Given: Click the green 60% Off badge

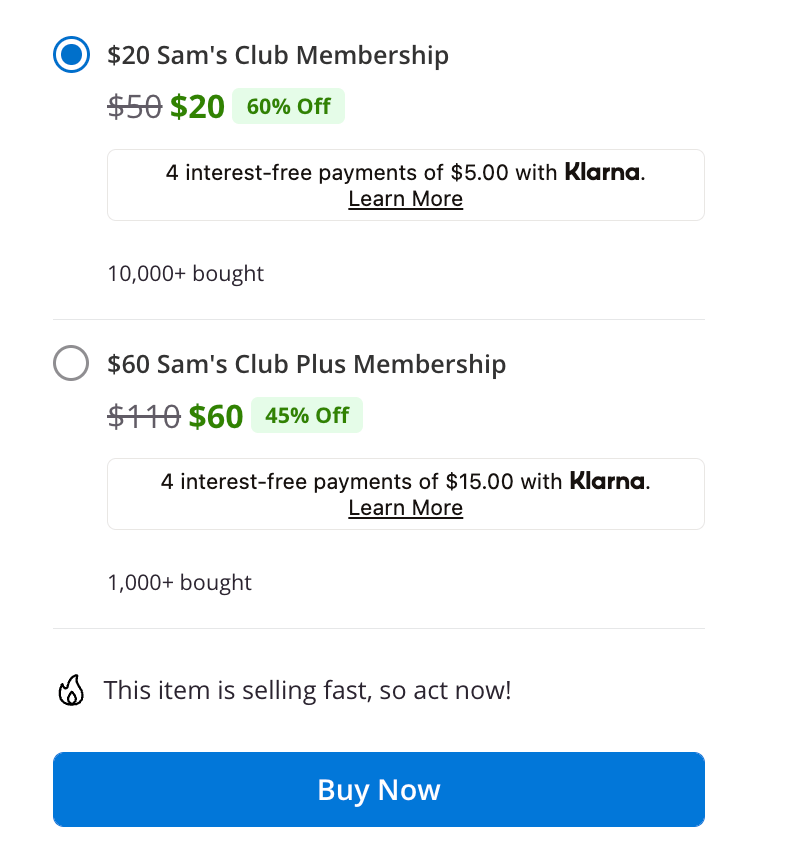Looking at the screenshot, I should 288,105.
